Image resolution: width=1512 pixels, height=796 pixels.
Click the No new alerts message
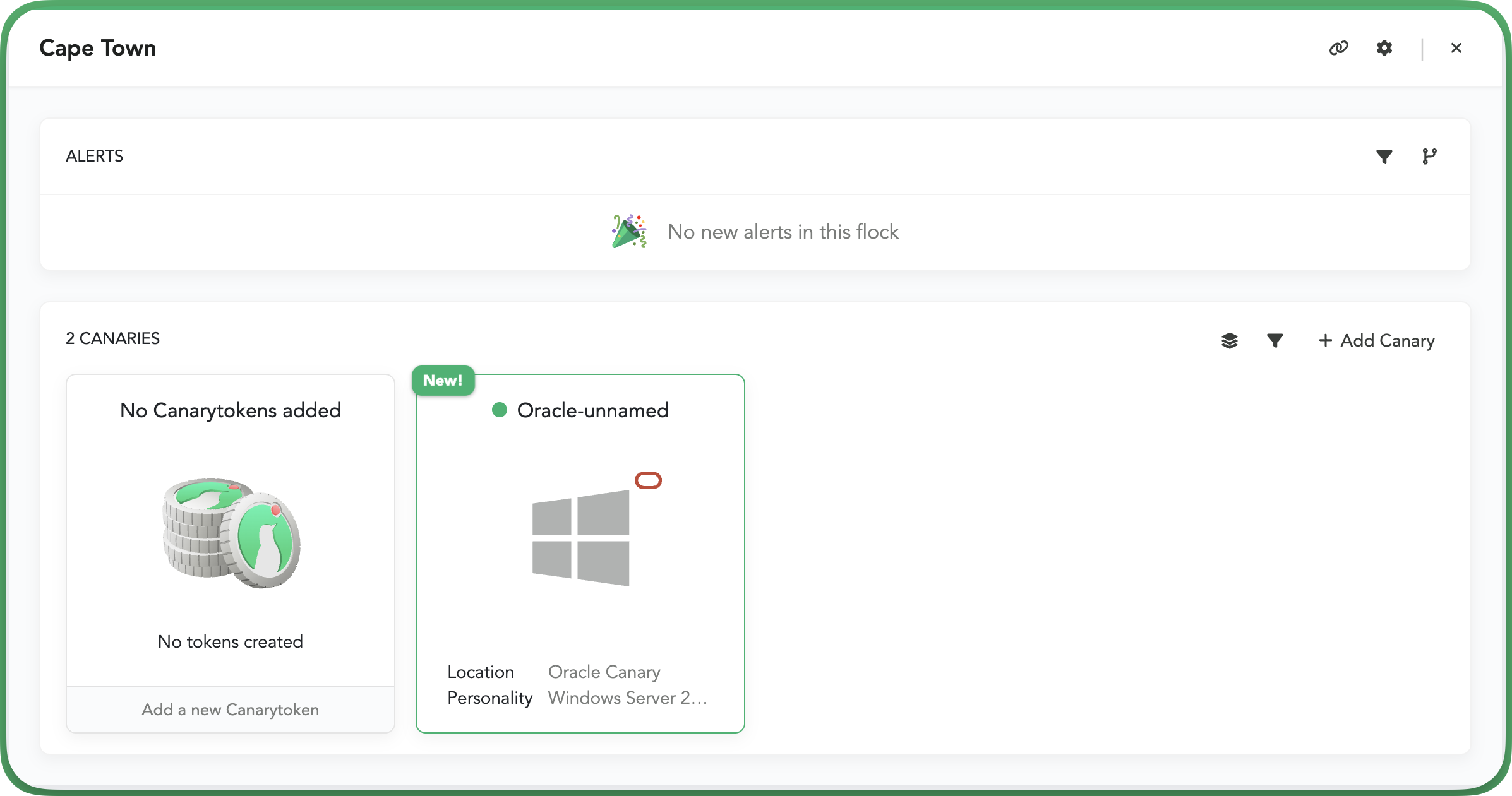783,232
